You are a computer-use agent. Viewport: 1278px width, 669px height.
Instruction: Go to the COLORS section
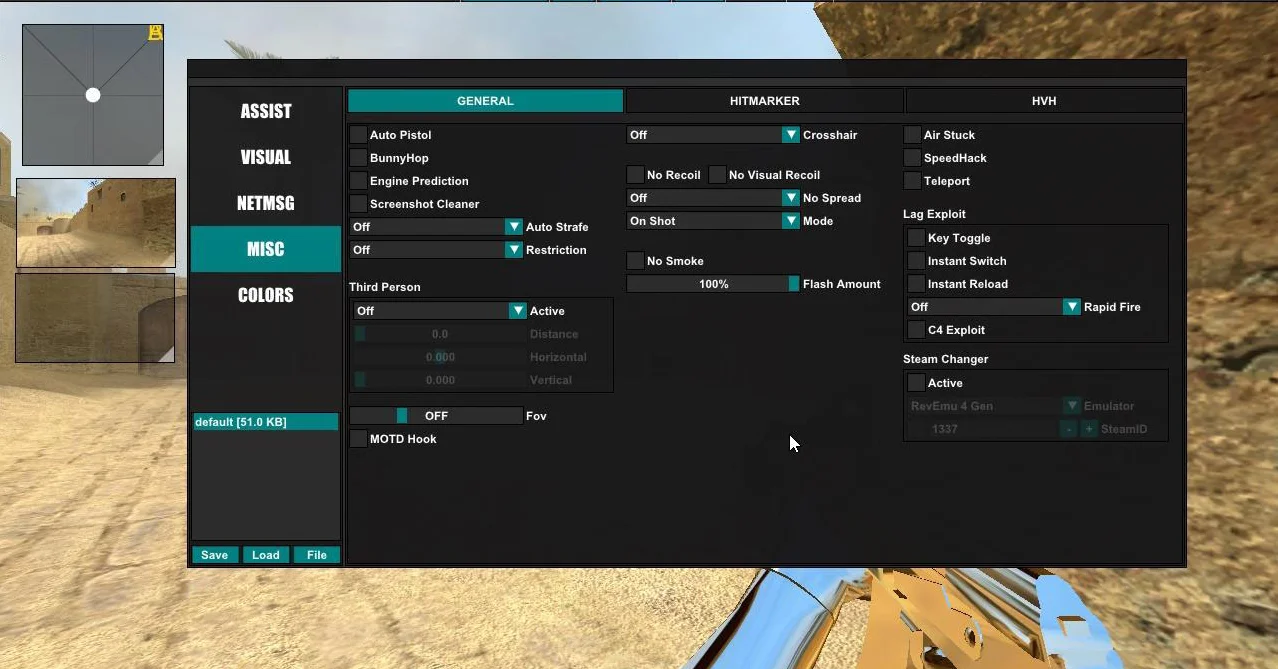(x=266, y=295)
